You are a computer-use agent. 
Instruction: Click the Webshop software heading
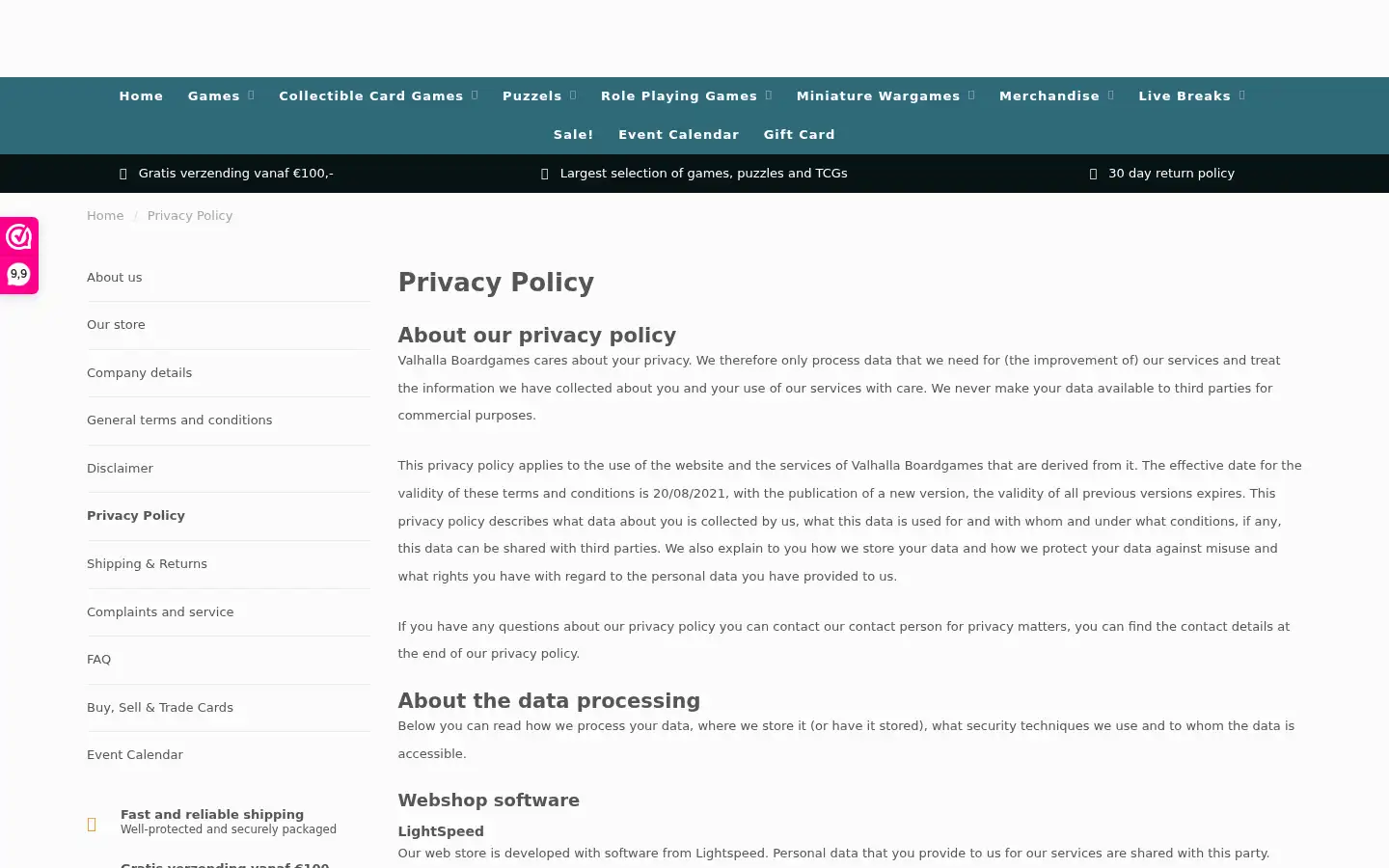point(489,800)
